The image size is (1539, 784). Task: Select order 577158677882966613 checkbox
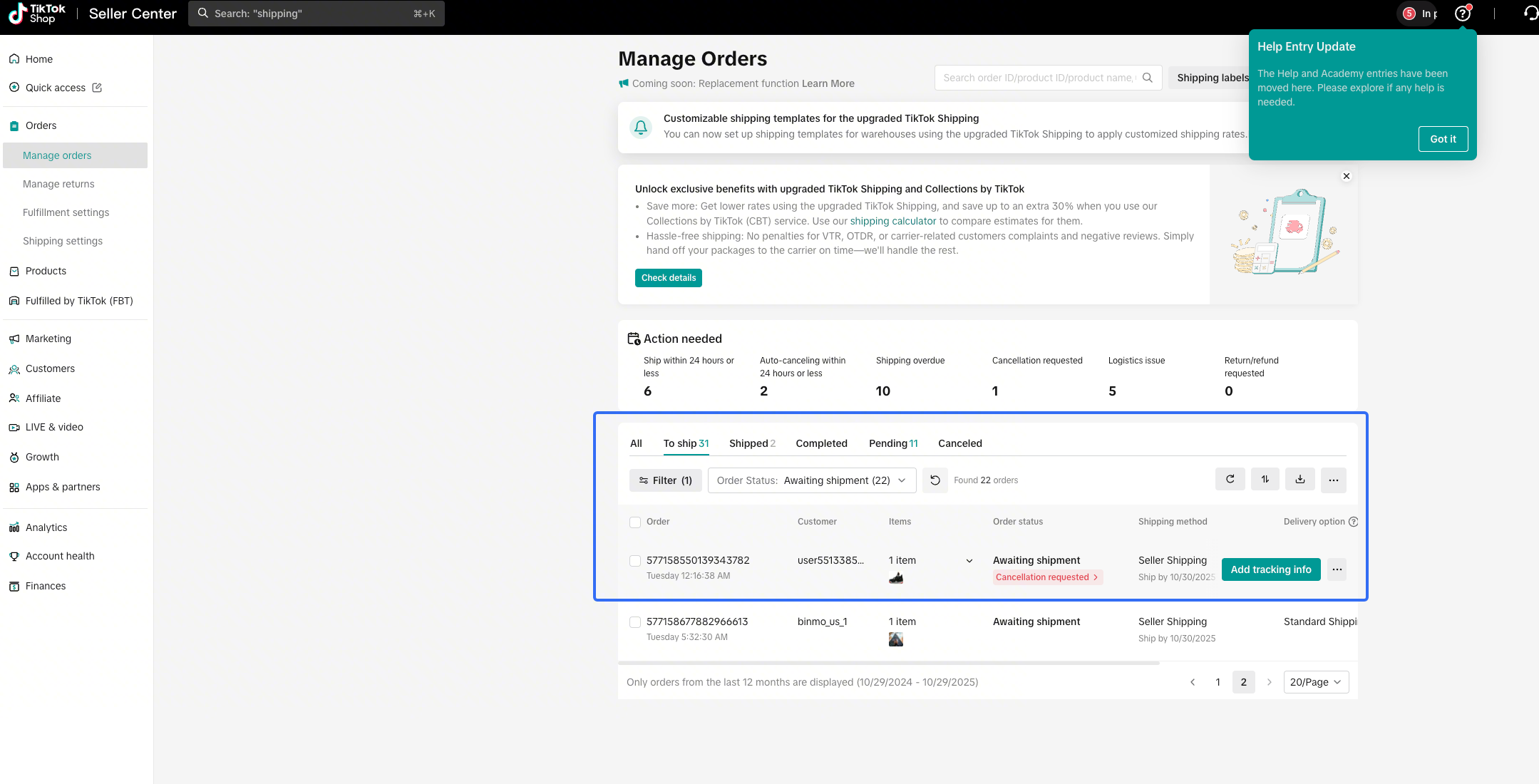[x=635, y=622]
